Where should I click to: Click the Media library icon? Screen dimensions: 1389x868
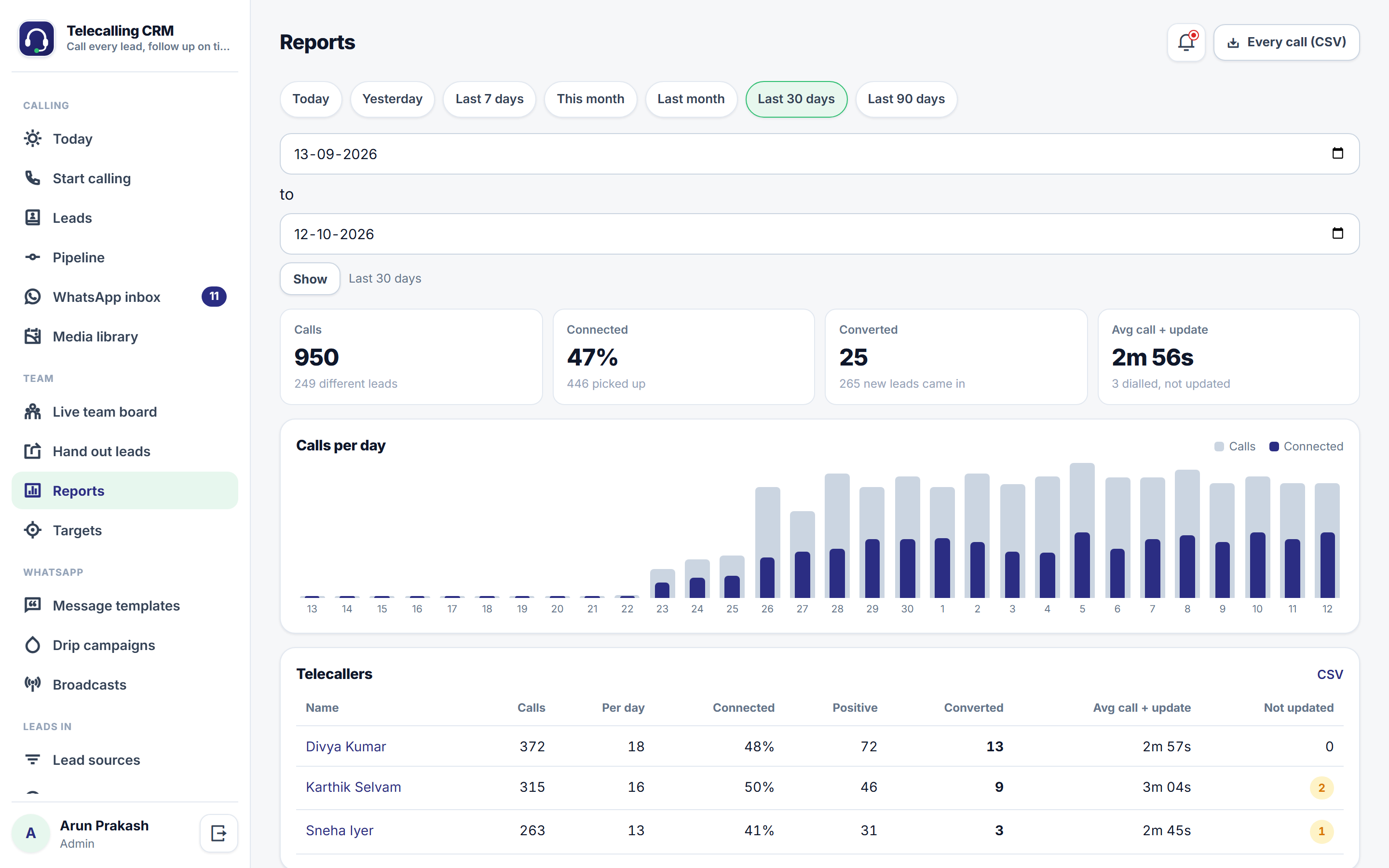pyautogui.click(x=33, y=337)
